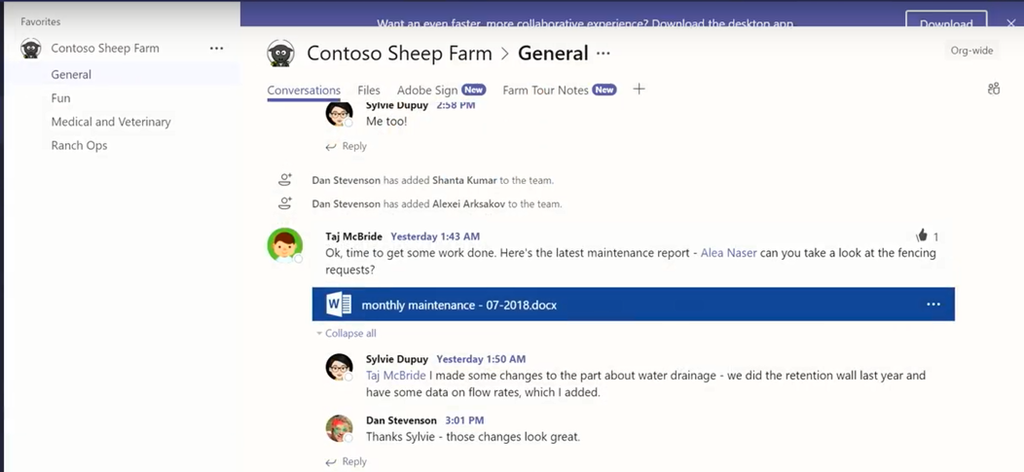Open more options next to General channel title

(x=603, y=53)
